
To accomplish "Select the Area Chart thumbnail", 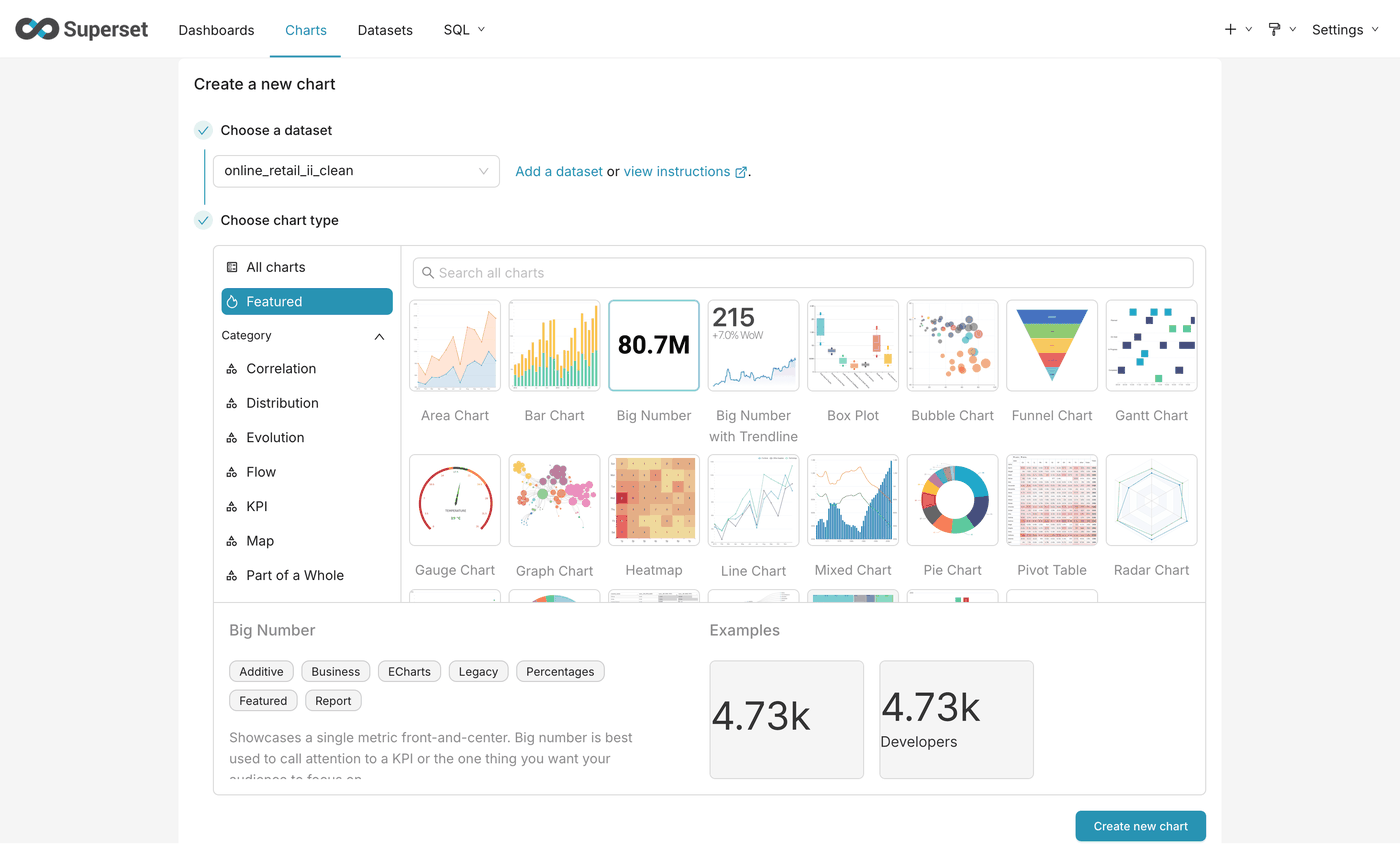I will [455, 345].
